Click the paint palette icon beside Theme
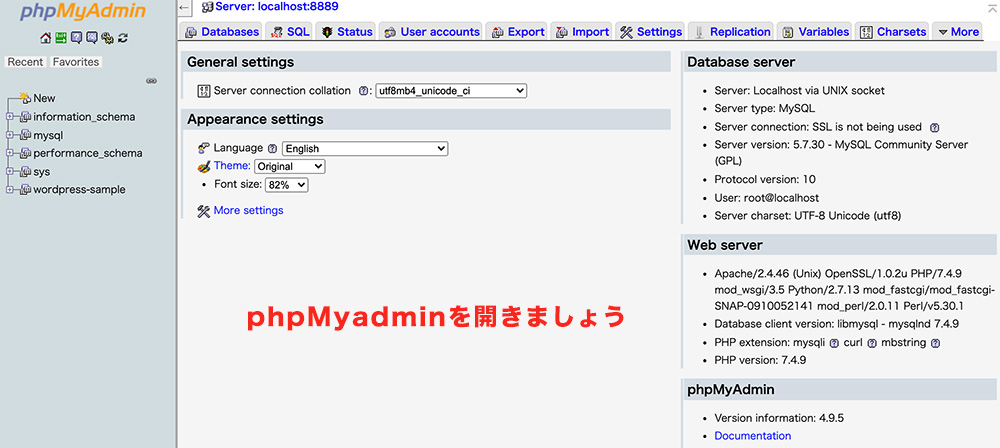 [204, 167]
